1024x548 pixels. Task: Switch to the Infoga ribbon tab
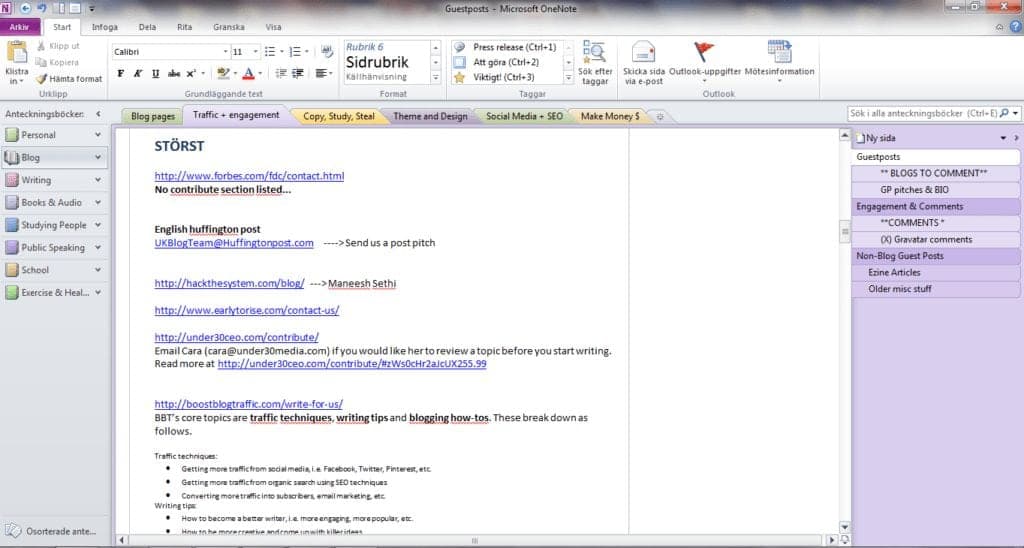tap(104, 27)
